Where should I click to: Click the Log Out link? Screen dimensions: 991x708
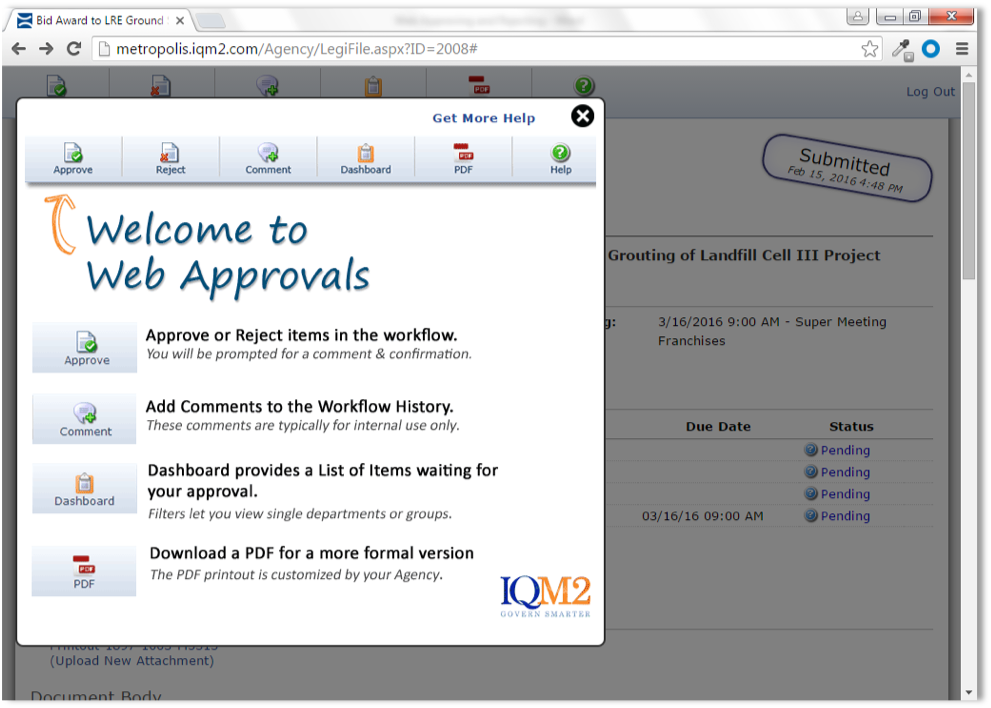click(930, 92)
